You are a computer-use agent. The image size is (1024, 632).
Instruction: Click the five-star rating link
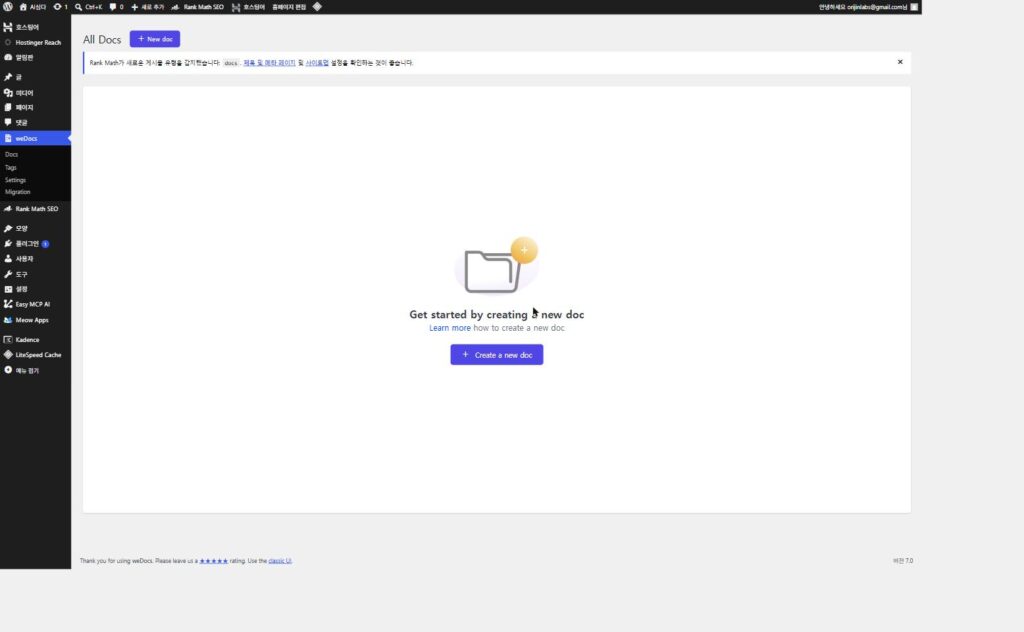(214, 561)
